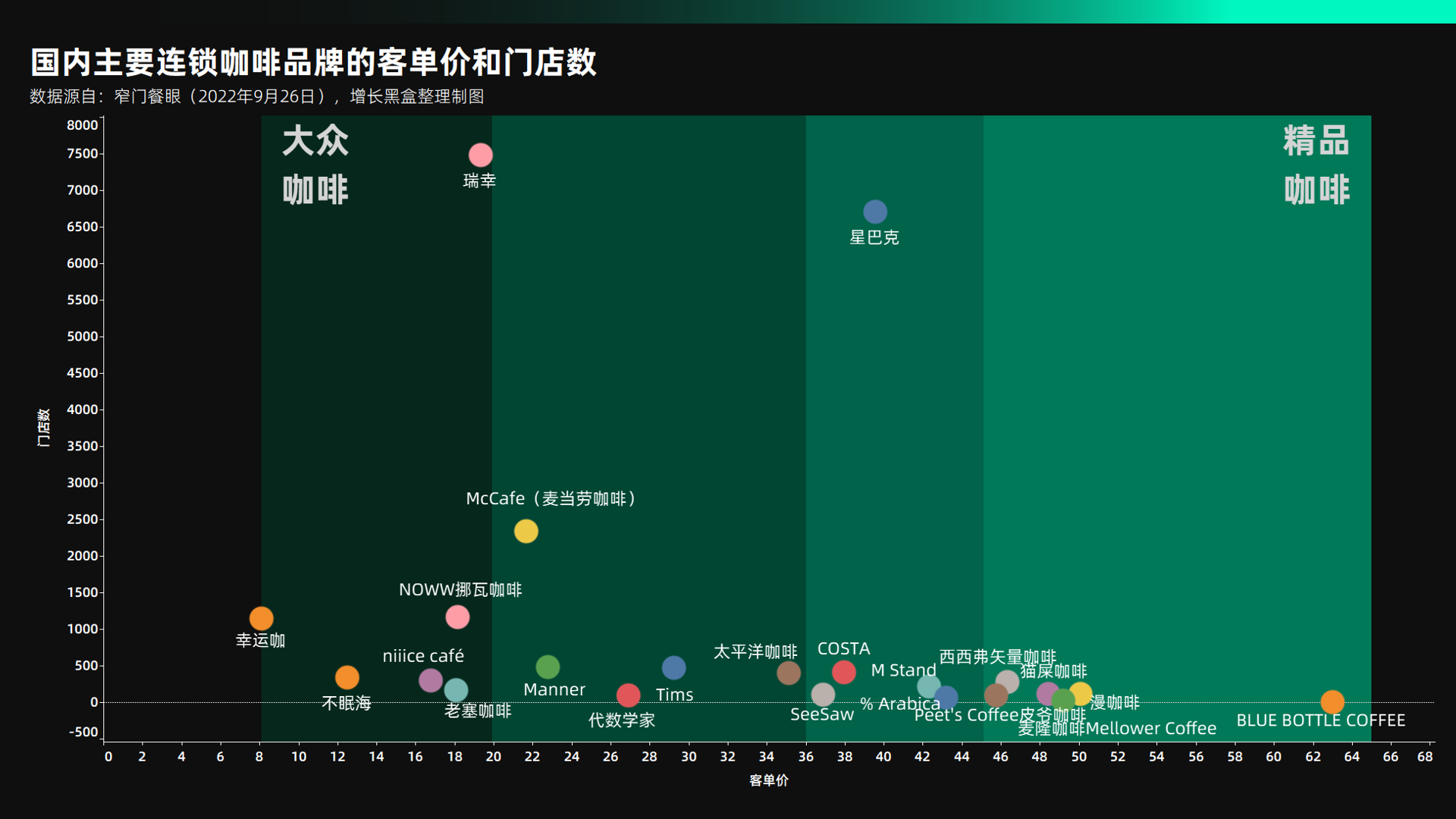
Task: Click the 68 x-axis tick value
Action: point(1425,757)
